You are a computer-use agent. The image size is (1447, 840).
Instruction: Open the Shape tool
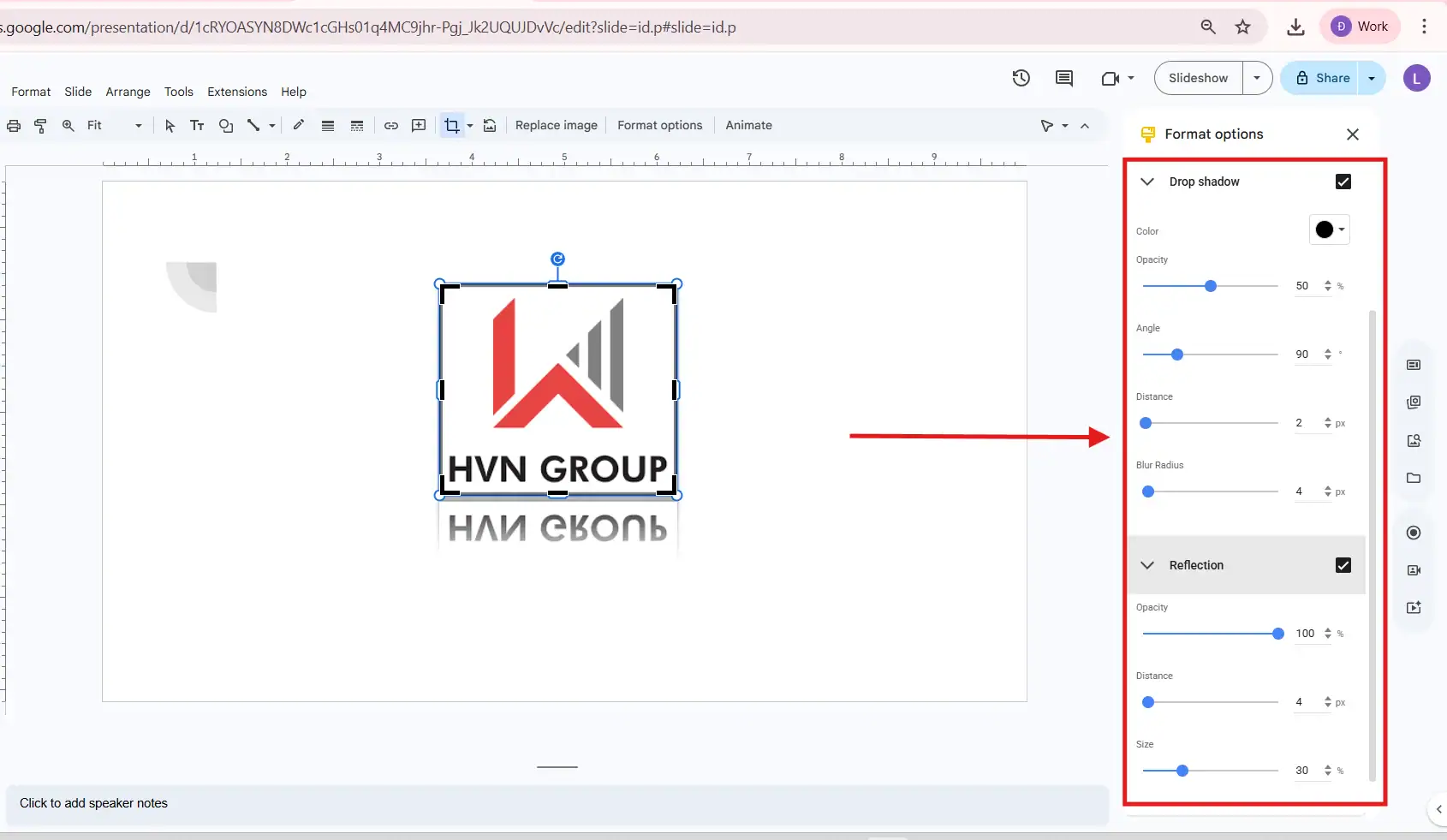226,126
